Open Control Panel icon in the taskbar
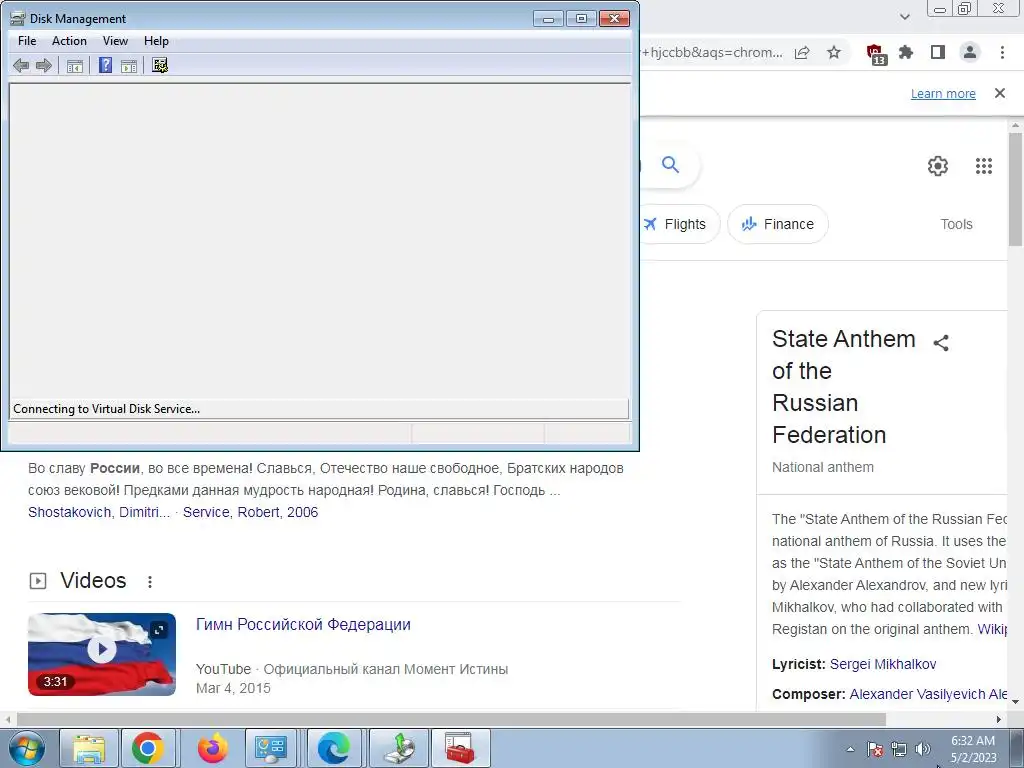 271,748
